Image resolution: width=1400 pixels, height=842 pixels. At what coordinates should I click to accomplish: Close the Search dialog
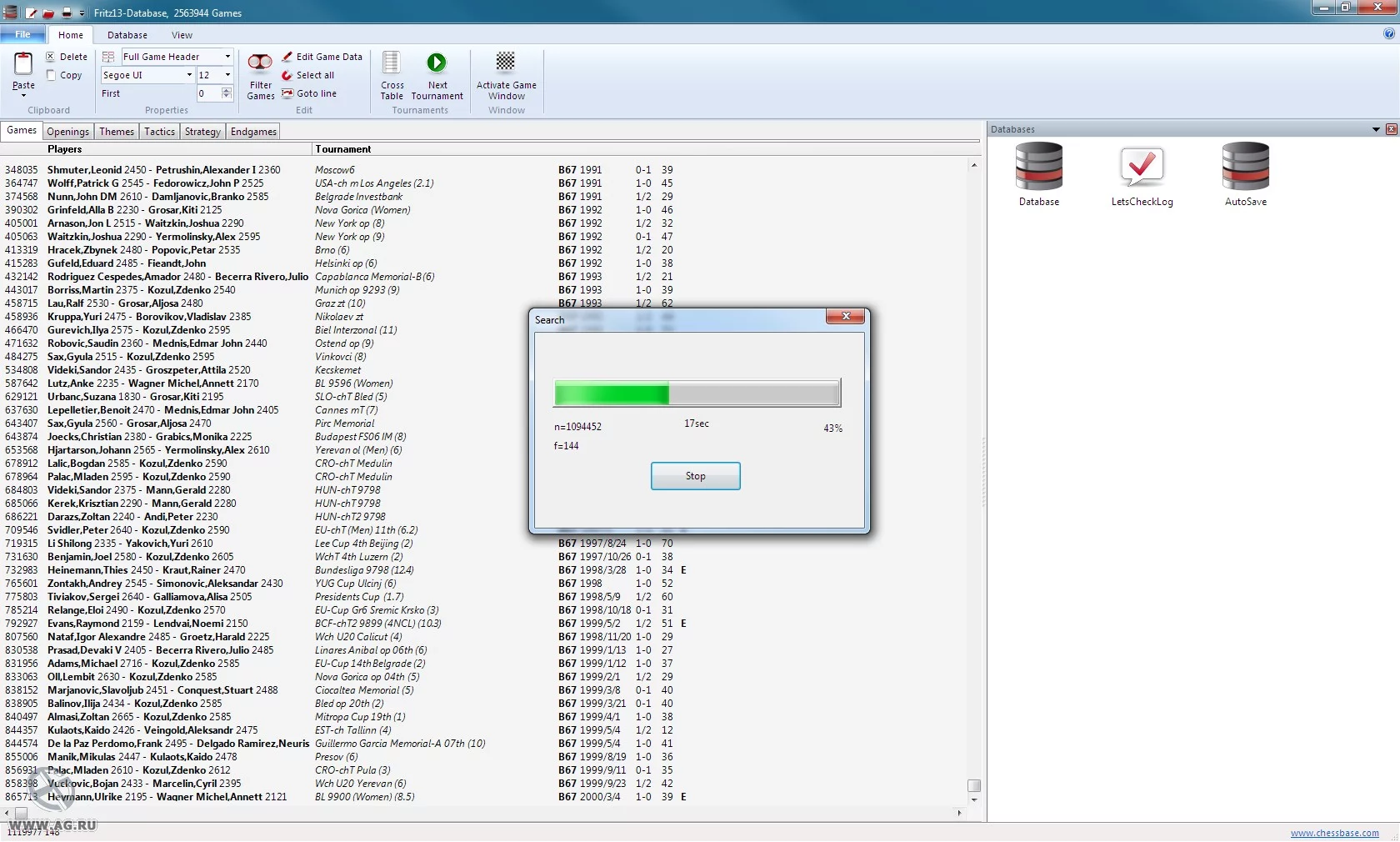pyautogui.click(x=846, y=316)
